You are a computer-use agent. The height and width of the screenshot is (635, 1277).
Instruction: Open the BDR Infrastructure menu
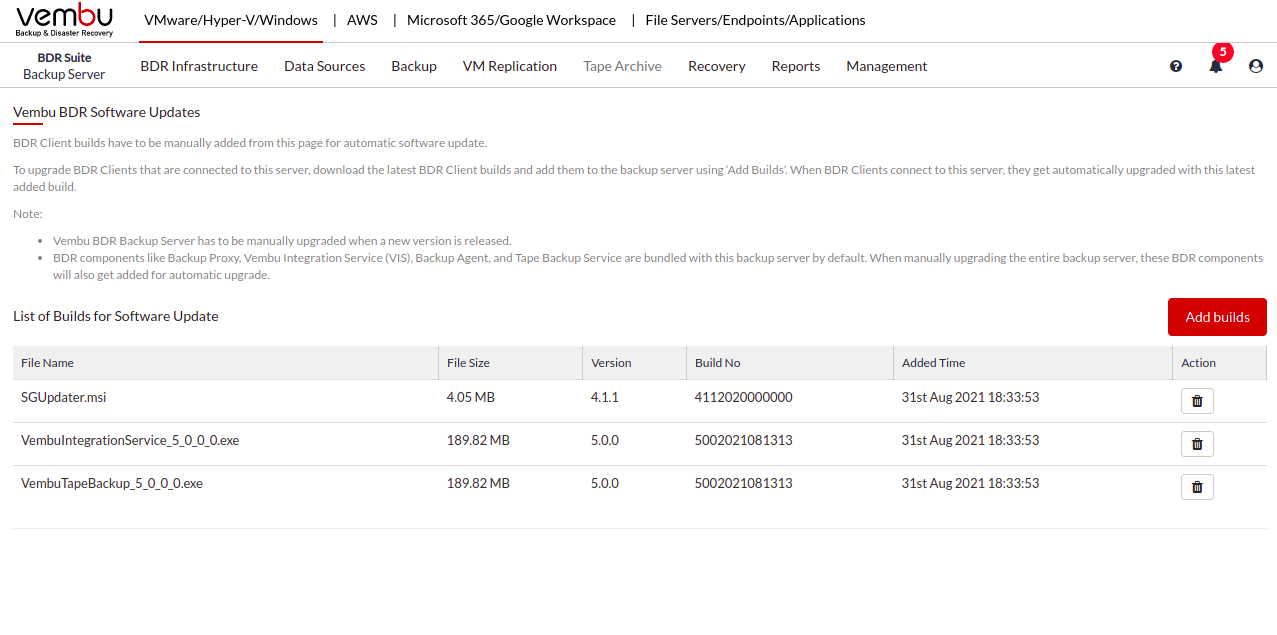click(199, 66)
